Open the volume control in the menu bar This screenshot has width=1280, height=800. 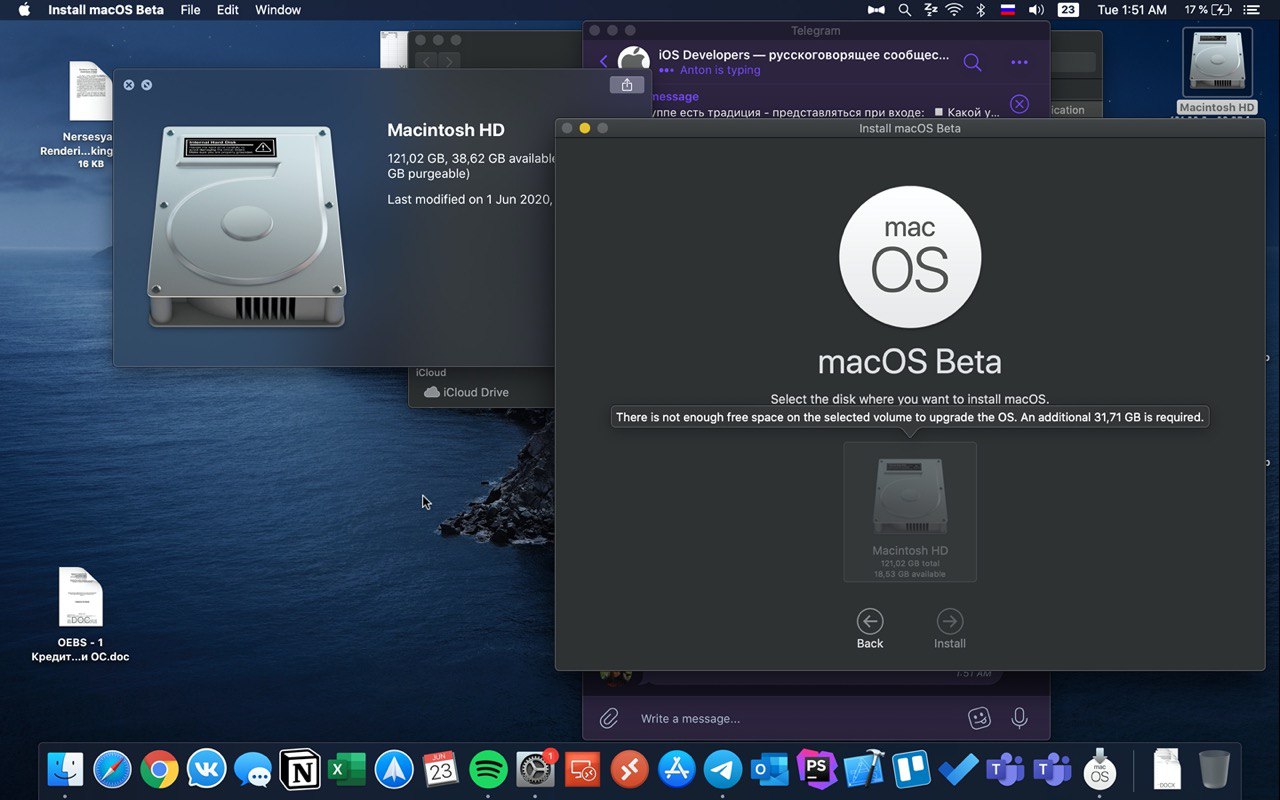tap(1036, 9)
